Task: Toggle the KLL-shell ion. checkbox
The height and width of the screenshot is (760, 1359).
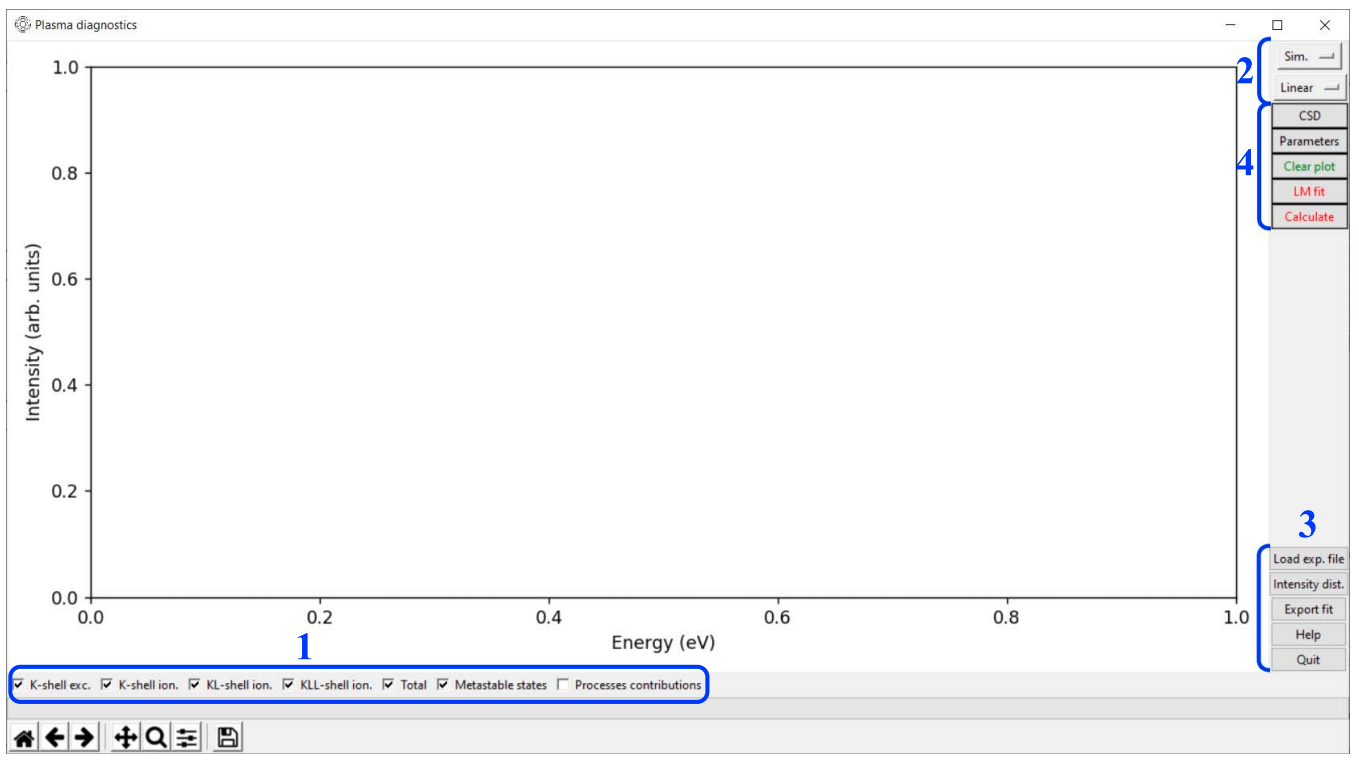Action: (x=289, y=685)
